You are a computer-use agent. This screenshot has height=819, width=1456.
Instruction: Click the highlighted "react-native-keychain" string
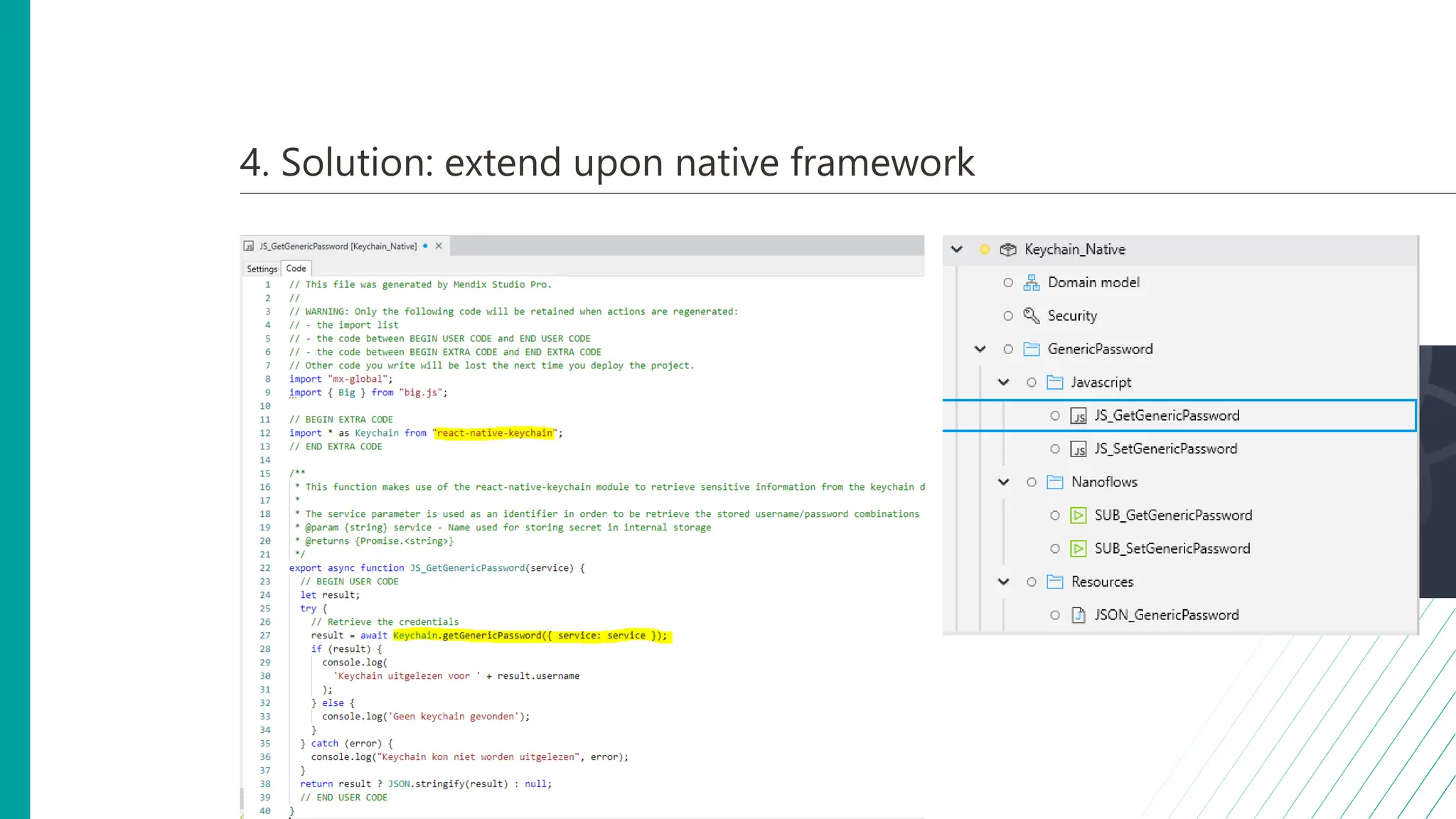493,433
